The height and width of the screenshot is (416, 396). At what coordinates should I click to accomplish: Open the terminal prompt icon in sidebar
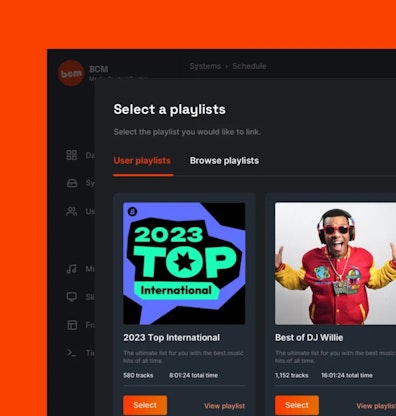click(72, 353)
